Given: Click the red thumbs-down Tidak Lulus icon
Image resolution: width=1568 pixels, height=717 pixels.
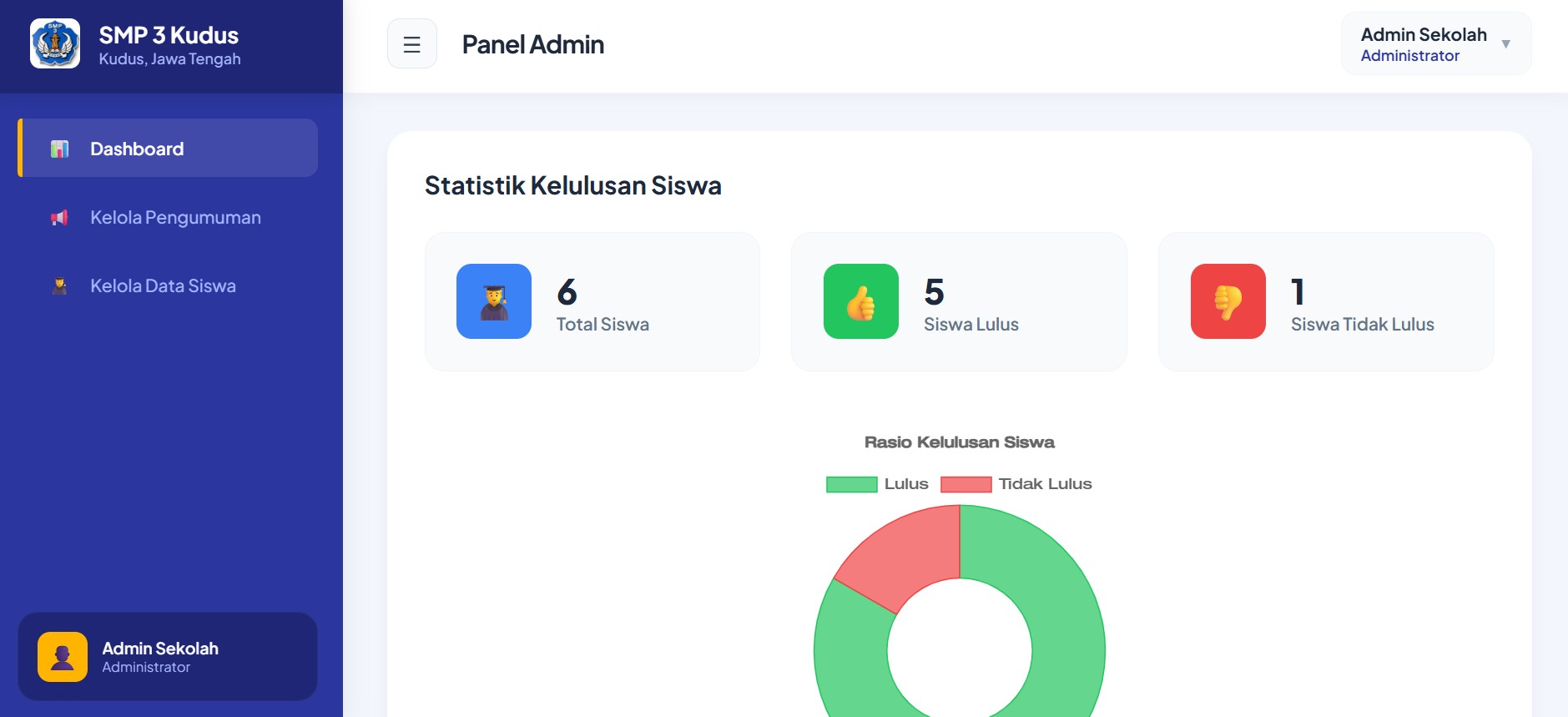Looking at the screenshot, I should coord(1228,301).
